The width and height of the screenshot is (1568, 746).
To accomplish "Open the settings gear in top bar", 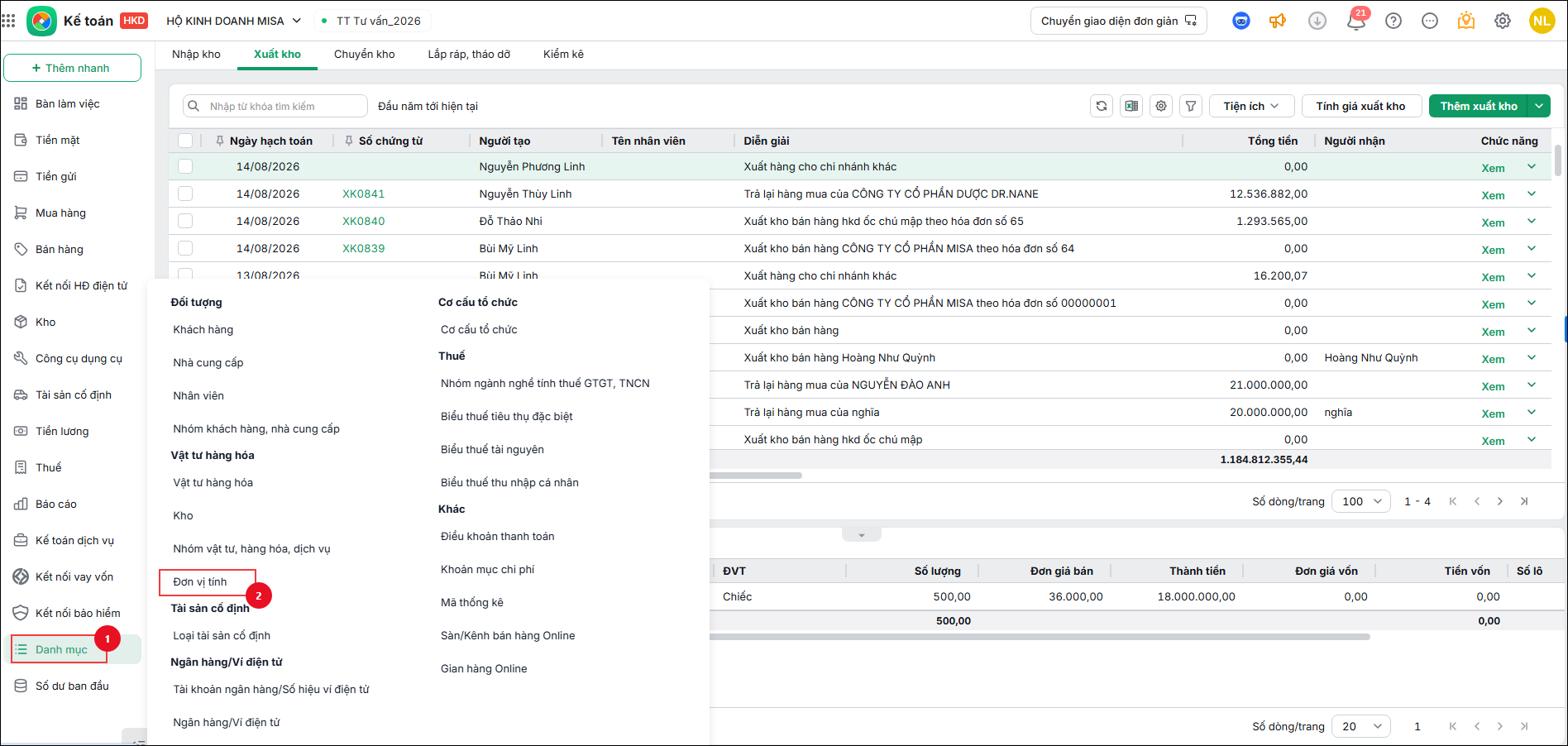I will (x=1503, y=21).
